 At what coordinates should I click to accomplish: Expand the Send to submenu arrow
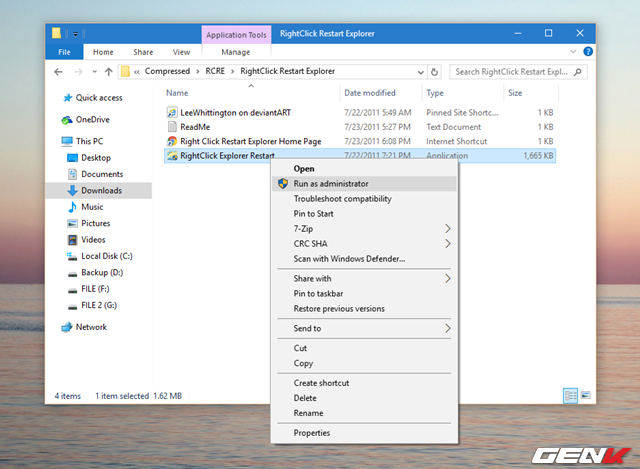coord(448,329)
